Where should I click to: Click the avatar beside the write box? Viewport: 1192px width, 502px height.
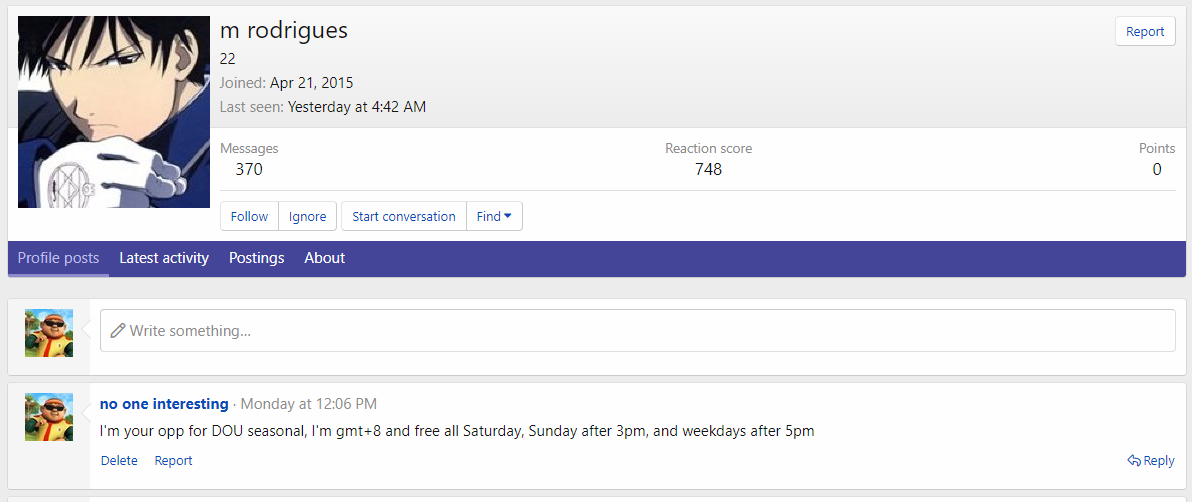coord(49,333)
